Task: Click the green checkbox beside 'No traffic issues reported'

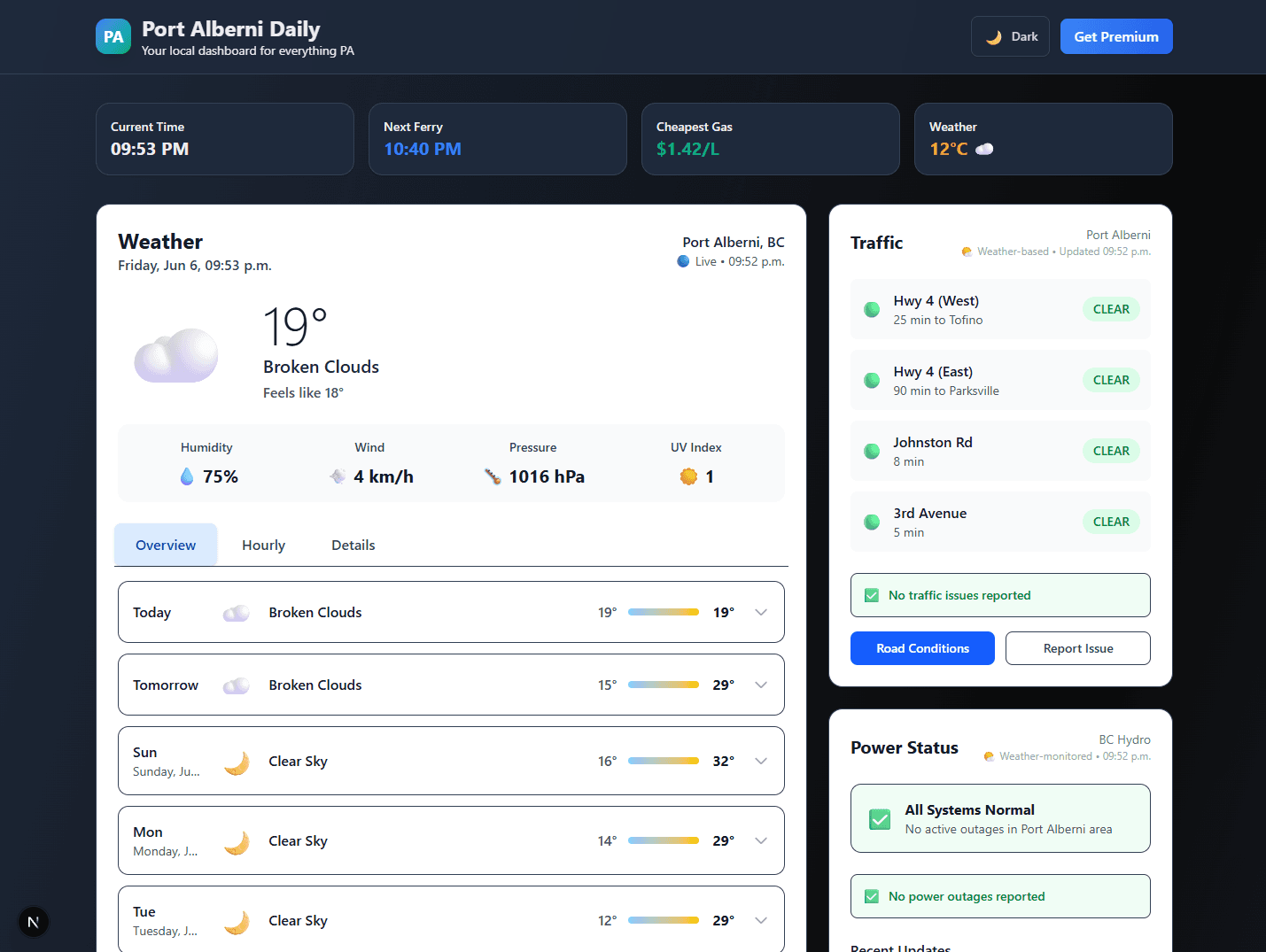Action: pyautogui.click(x=873, y=595)
